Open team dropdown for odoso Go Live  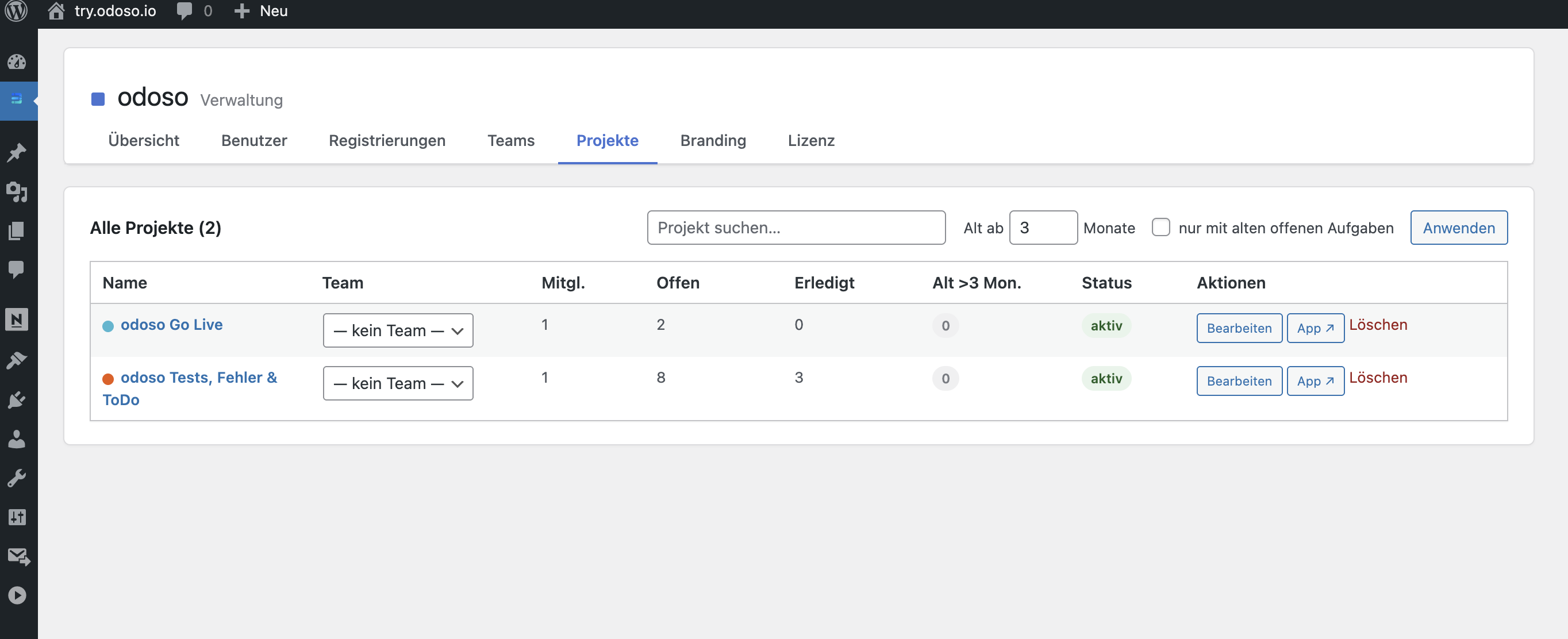[x=398, y=330]
